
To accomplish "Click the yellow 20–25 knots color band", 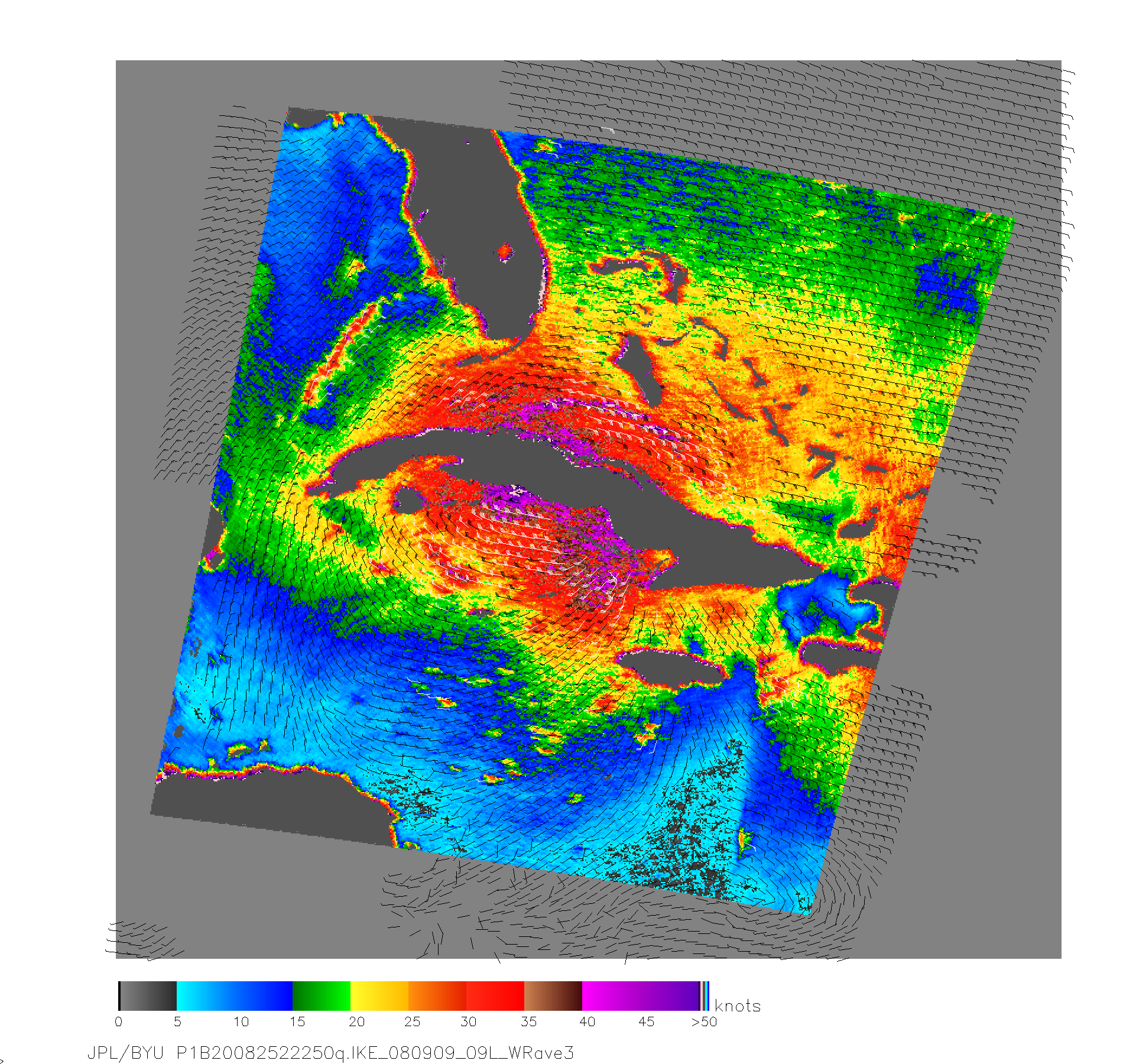I will tap(379, 996).
